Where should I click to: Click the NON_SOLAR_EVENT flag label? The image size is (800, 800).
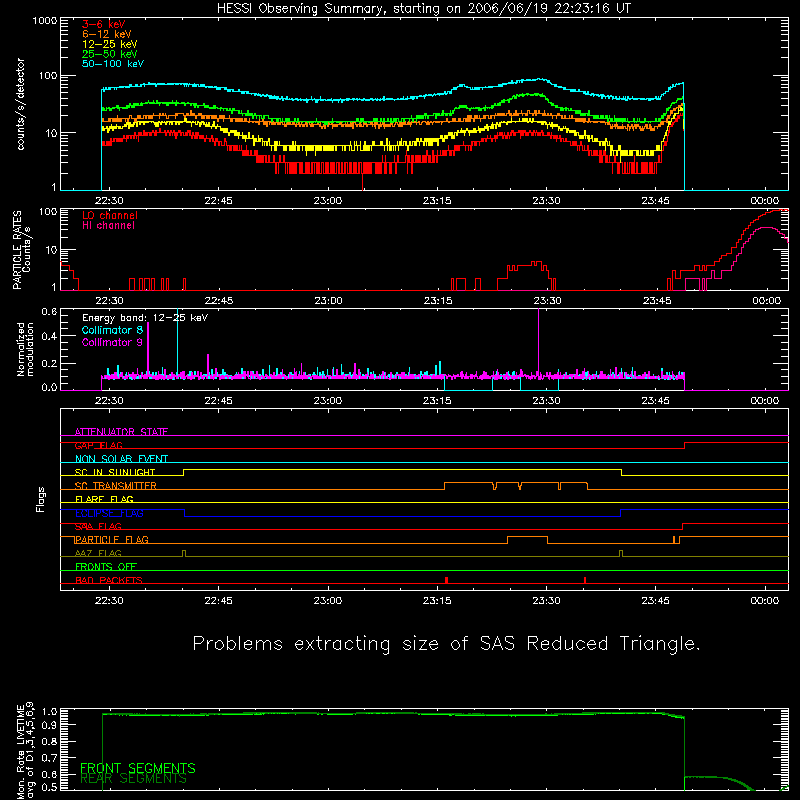[x=121, y=459]
